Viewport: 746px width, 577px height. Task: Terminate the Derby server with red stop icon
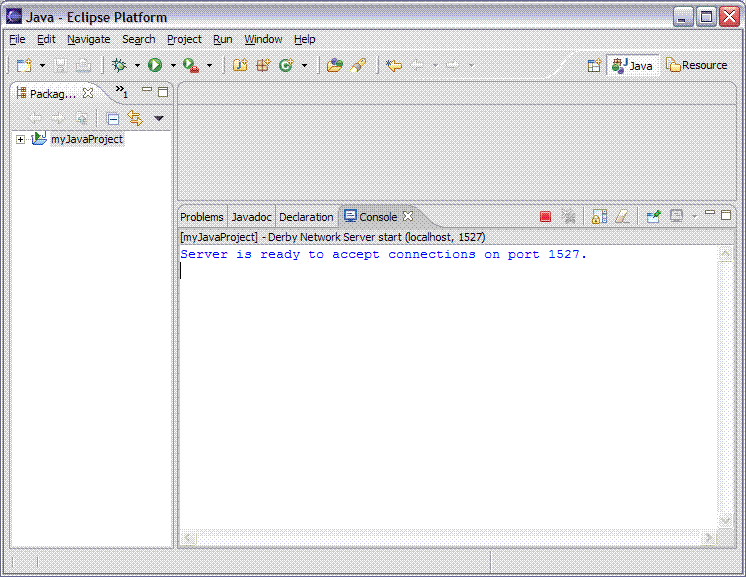click(545, 216)
